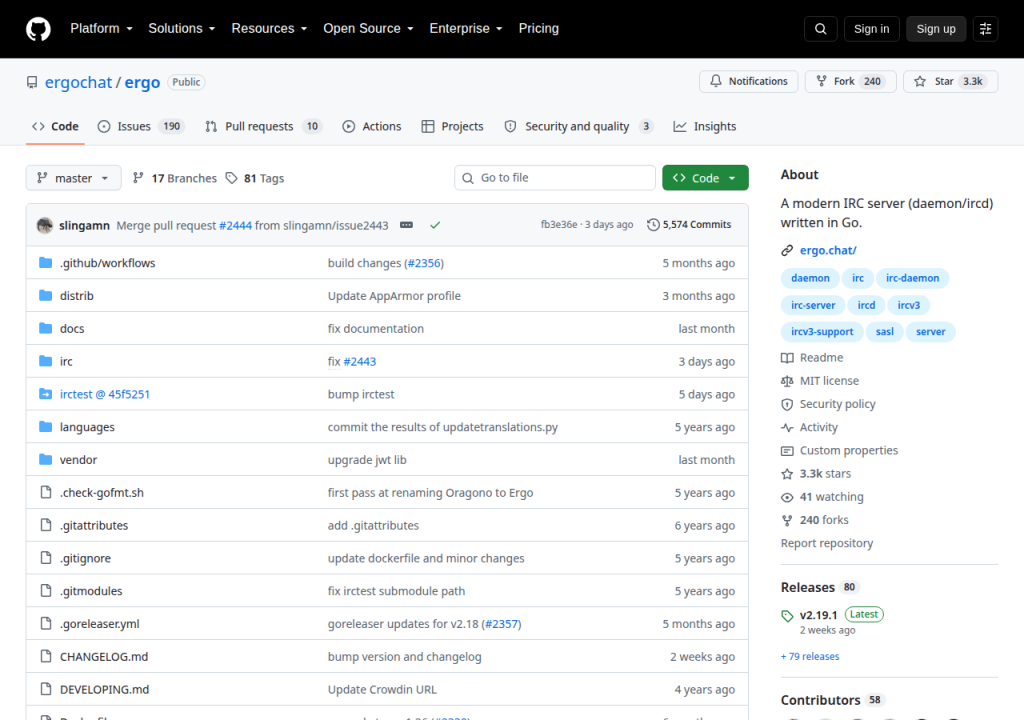Open .goreleaser.yml file

[x=99, y=624]
